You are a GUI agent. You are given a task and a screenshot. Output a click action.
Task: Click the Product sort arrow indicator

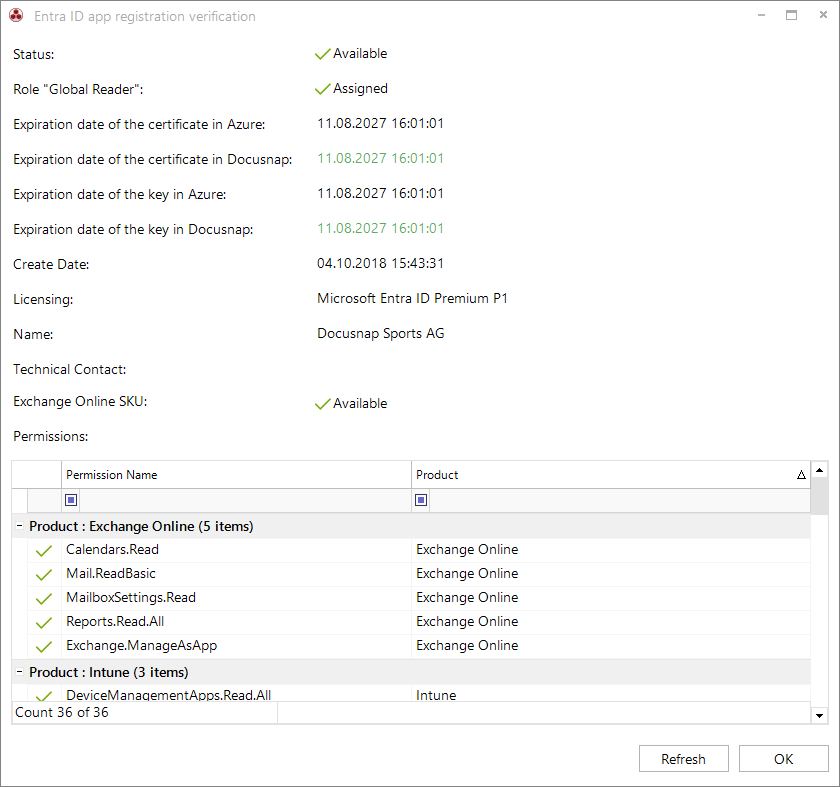[x=801, y=475]
